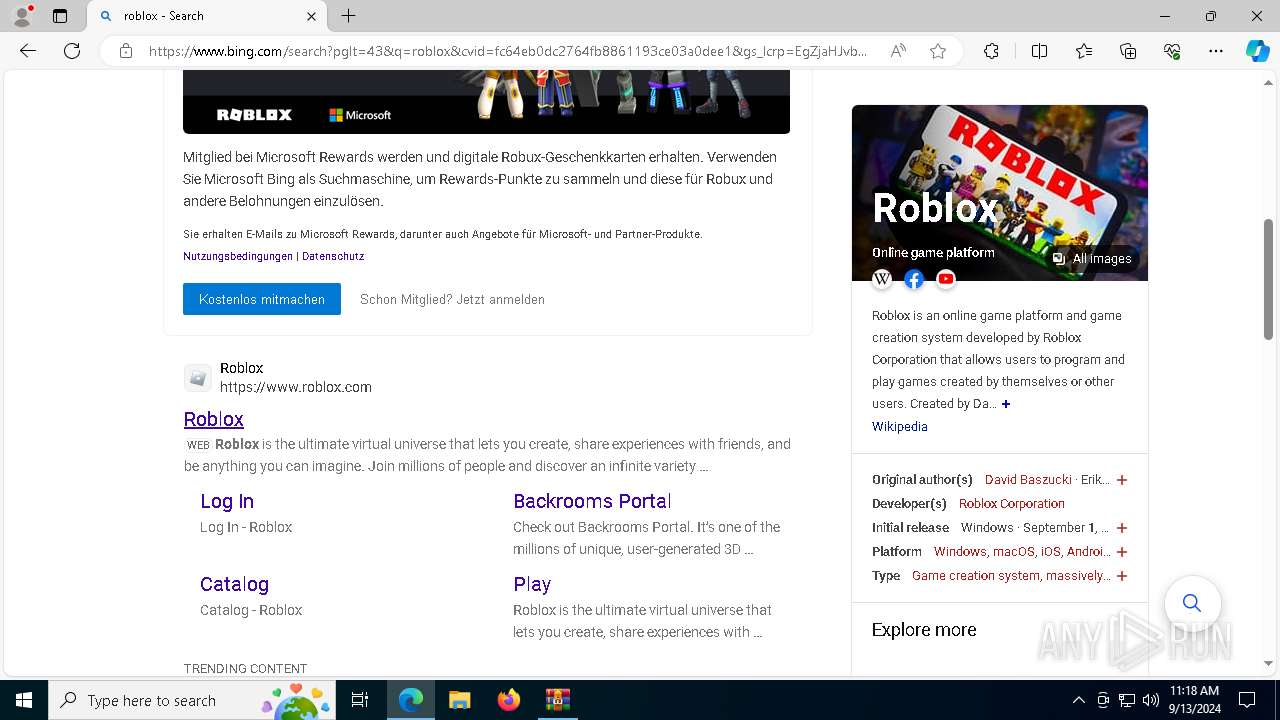This screenshot has height=720, width=1280.
Task: Open notification center icon
Action: (1247, 700)
